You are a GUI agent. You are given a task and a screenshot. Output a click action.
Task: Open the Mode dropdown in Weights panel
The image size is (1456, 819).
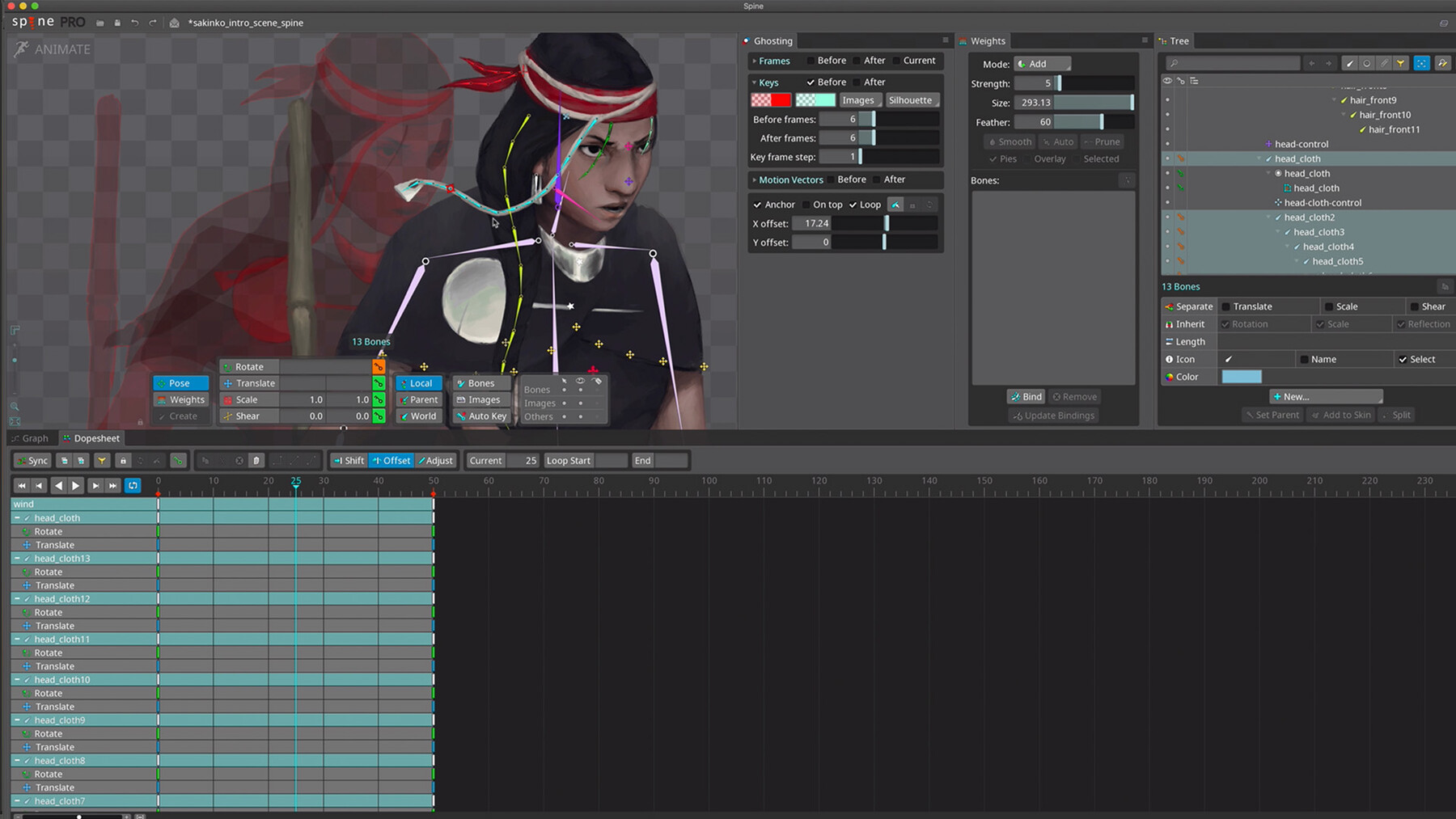point(1043,63)
